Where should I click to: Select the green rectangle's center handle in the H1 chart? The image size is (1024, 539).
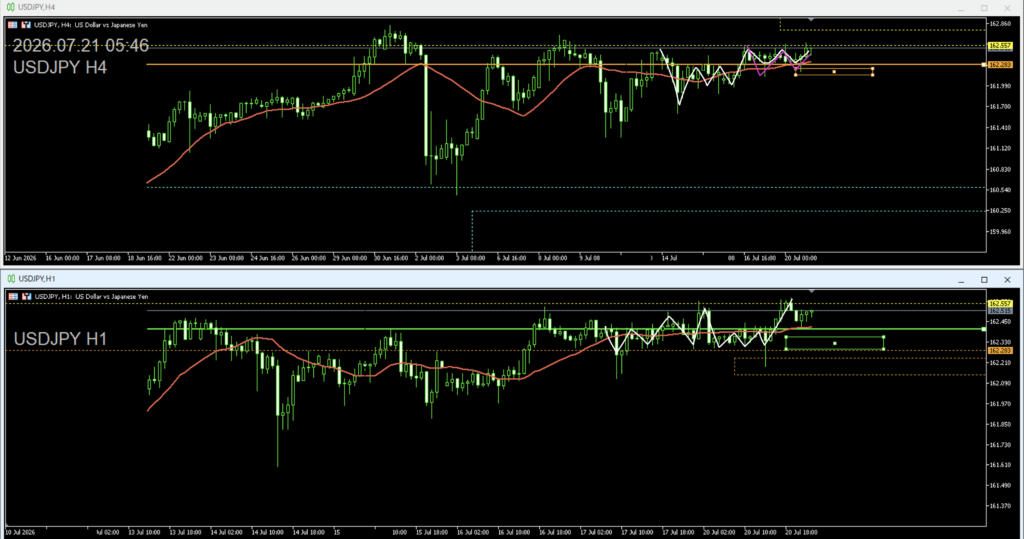(x=835, y=343)
